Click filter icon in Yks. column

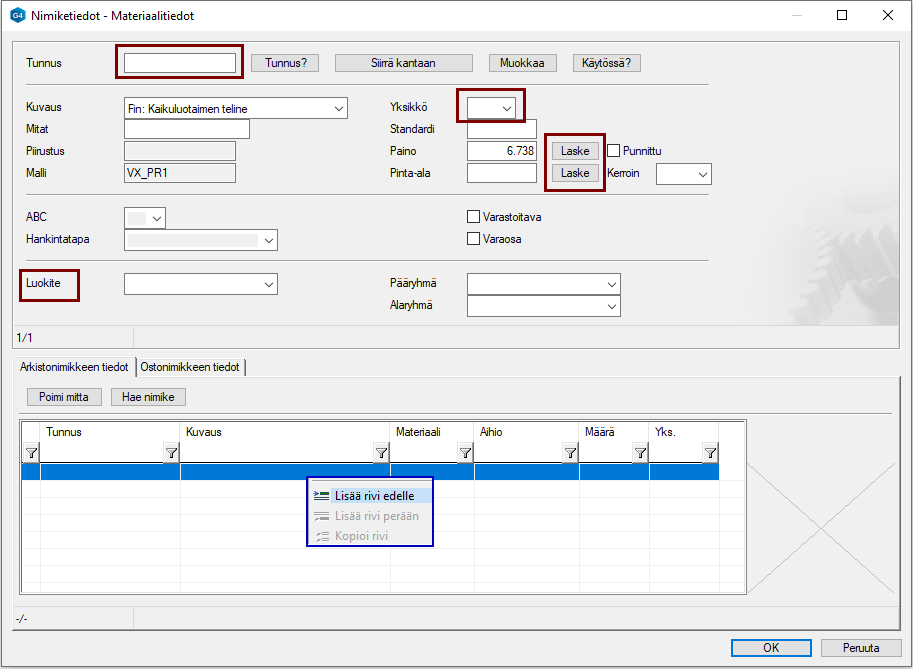click(710, 454)
